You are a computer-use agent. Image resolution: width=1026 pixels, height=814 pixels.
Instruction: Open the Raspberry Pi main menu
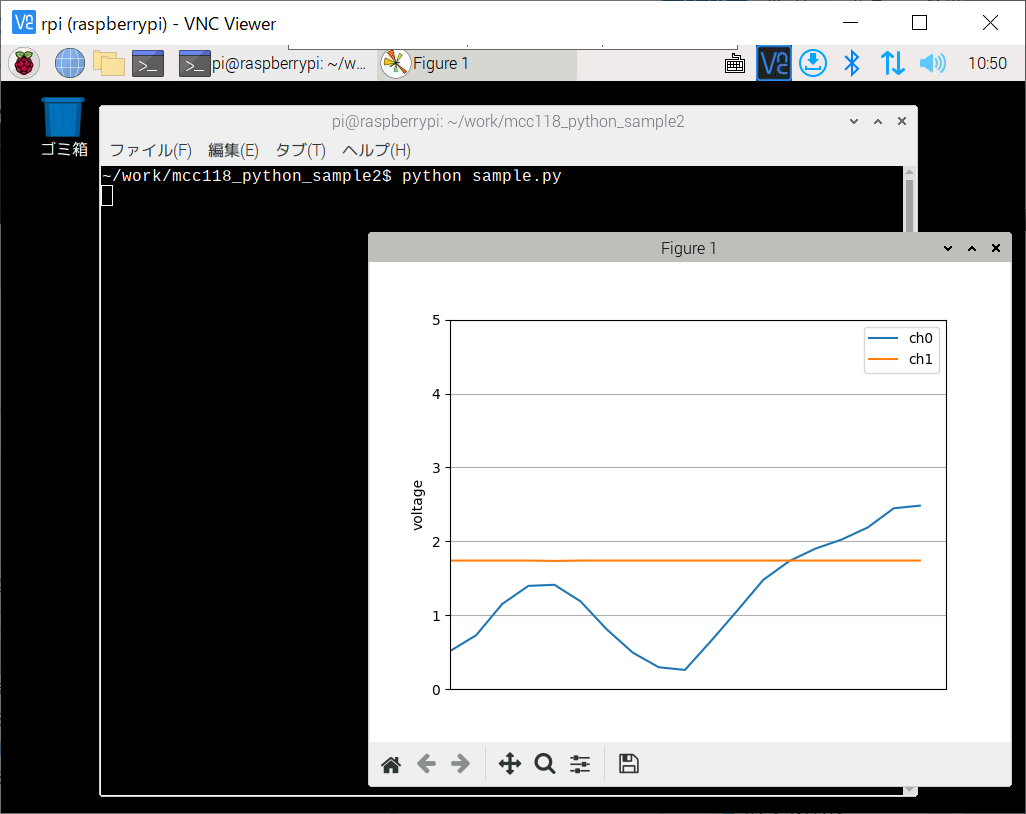(x=24, y=64)
